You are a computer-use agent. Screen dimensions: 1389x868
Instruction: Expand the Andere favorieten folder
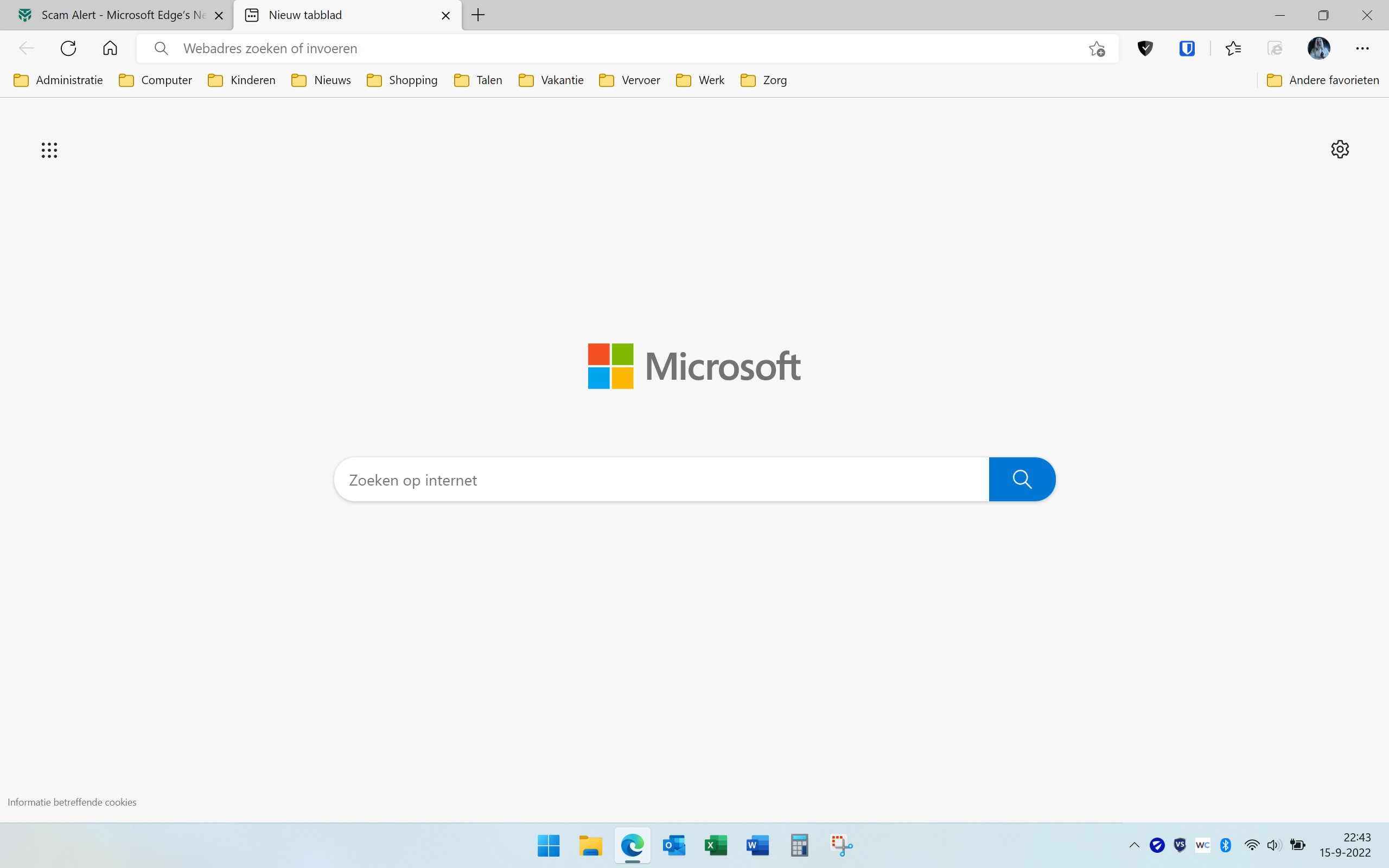(x=1322, y=80)
